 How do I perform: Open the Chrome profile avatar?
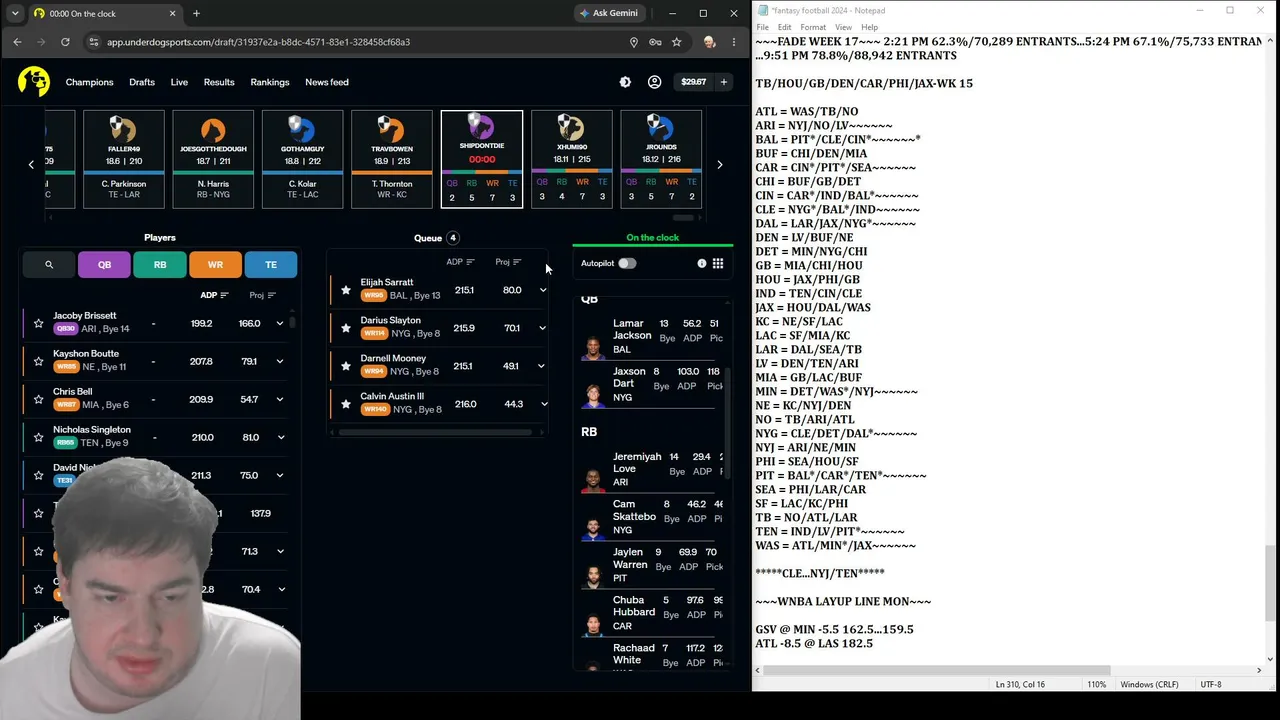(709, 42)
